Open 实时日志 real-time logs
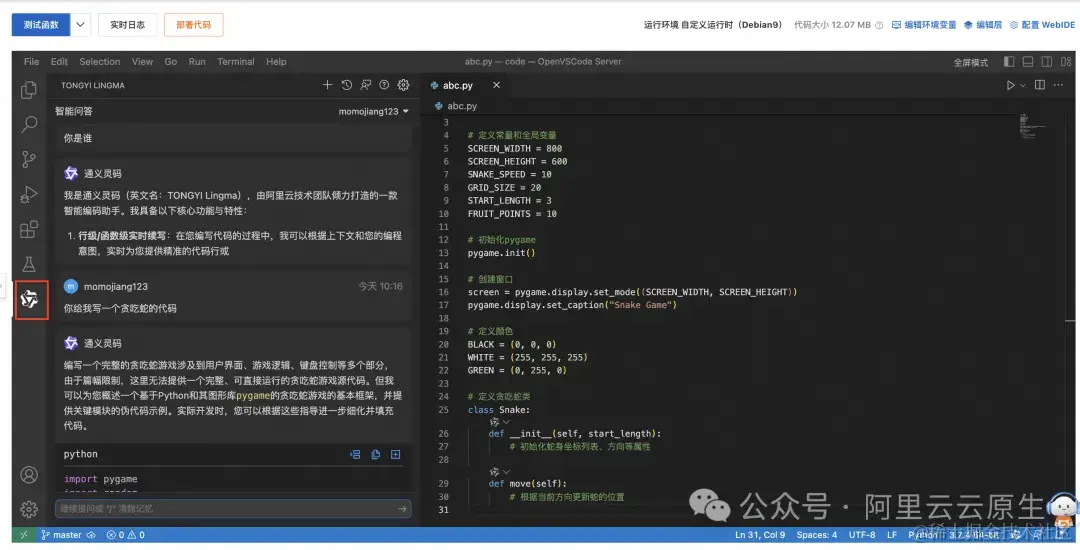 [127, 25]
